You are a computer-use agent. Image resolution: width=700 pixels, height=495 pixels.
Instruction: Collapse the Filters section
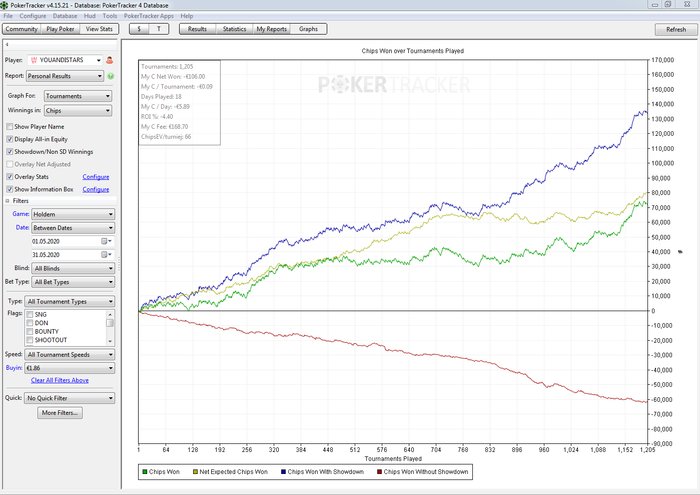pos(8,201)
